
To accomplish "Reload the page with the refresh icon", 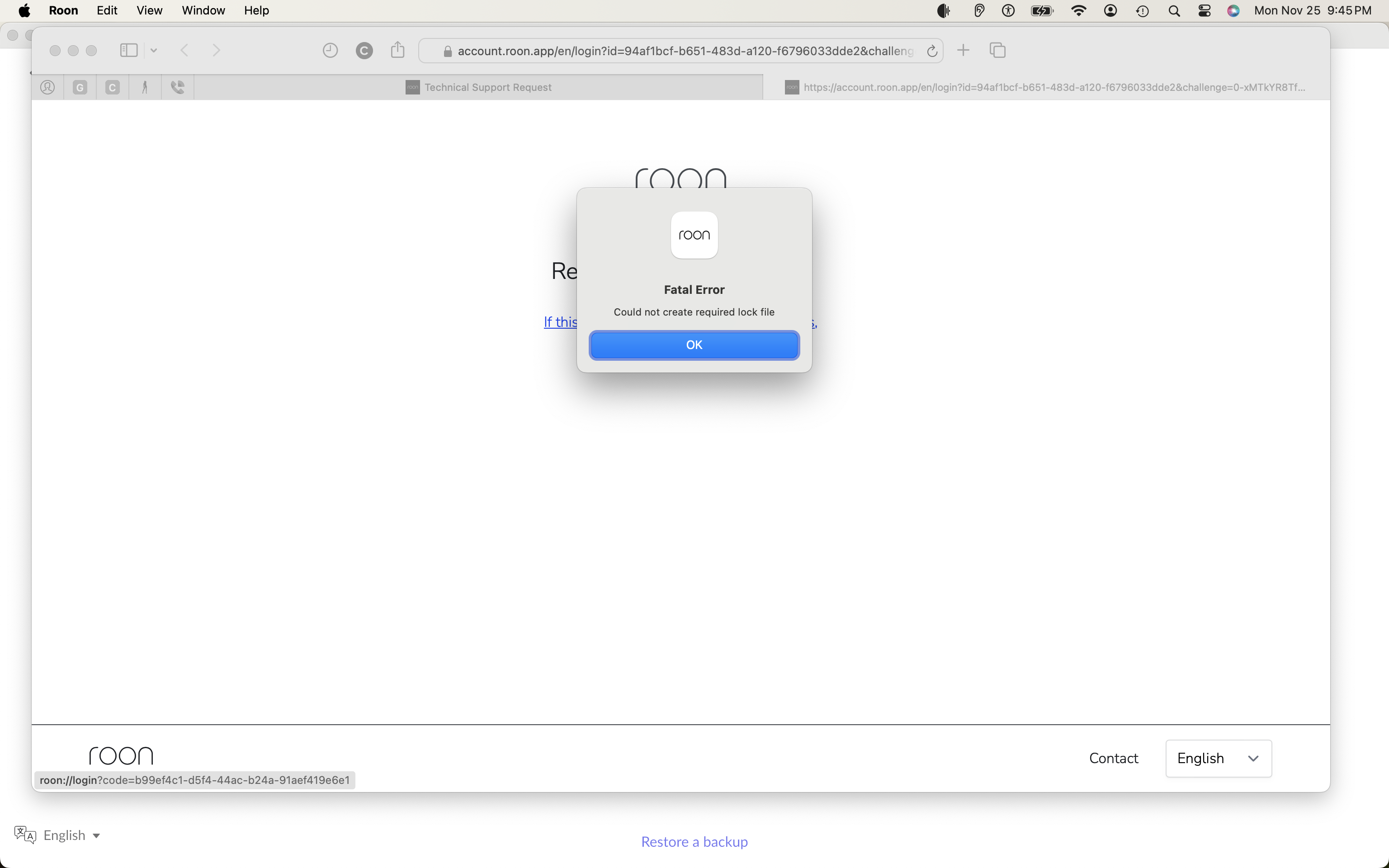I will click(x=932, y=51).
